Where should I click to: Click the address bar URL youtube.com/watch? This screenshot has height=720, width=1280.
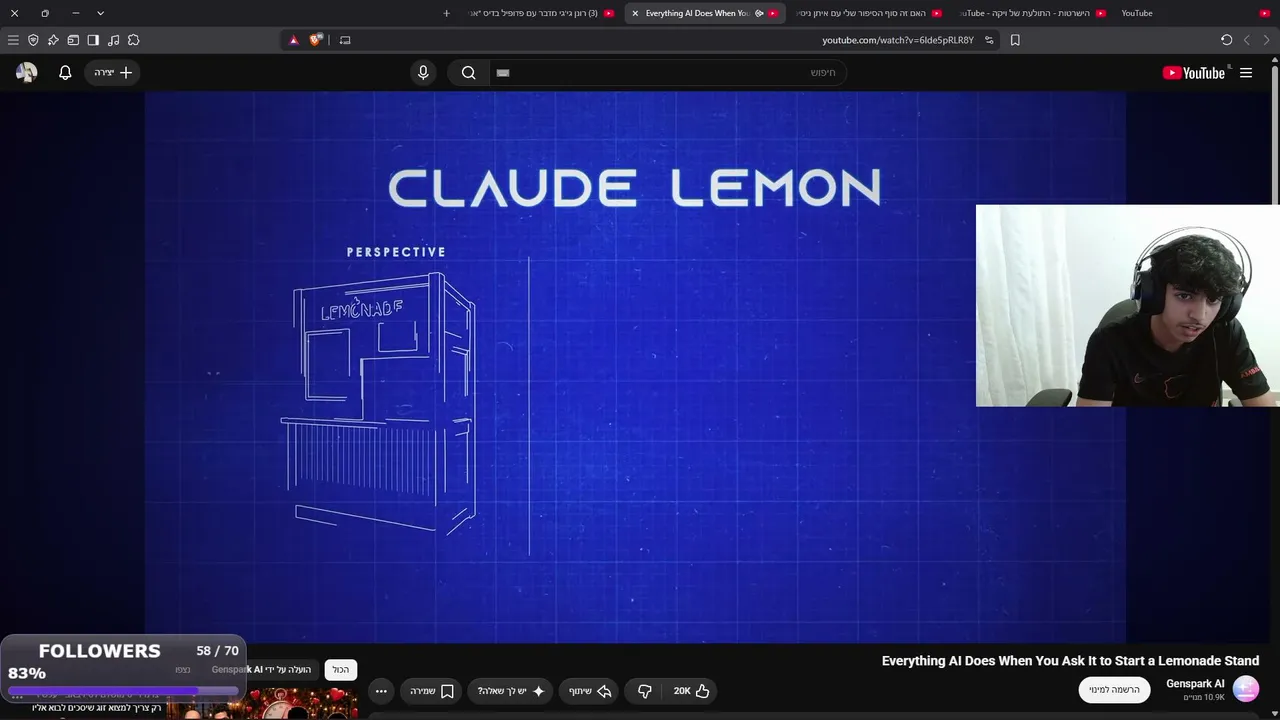pyautogui.click(x=898, y=40)
